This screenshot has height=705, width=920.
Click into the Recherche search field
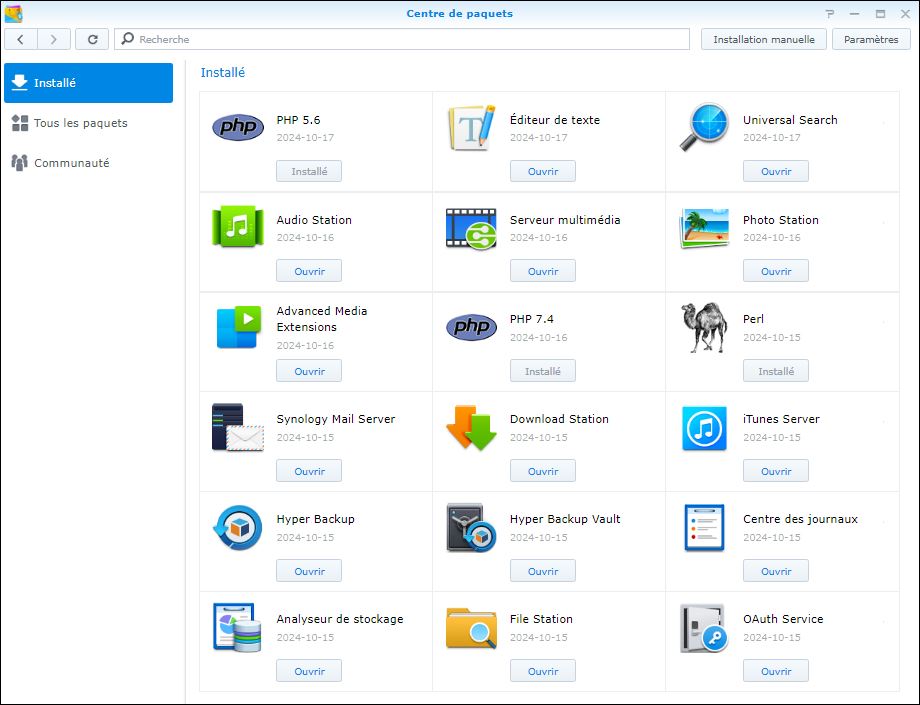tap(402, 39)
